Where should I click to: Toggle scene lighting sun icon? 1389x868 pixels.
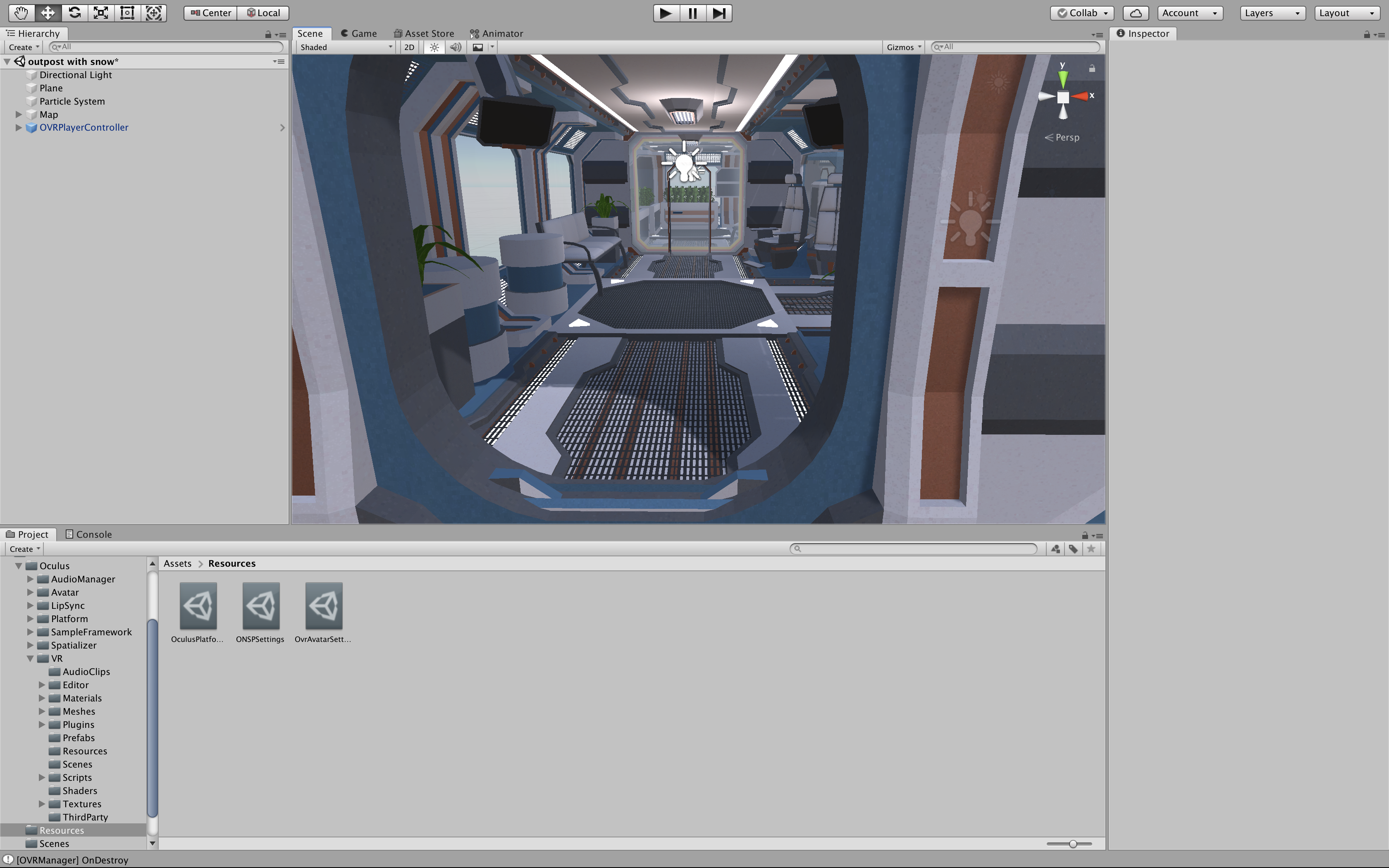[x=434, y=47]
